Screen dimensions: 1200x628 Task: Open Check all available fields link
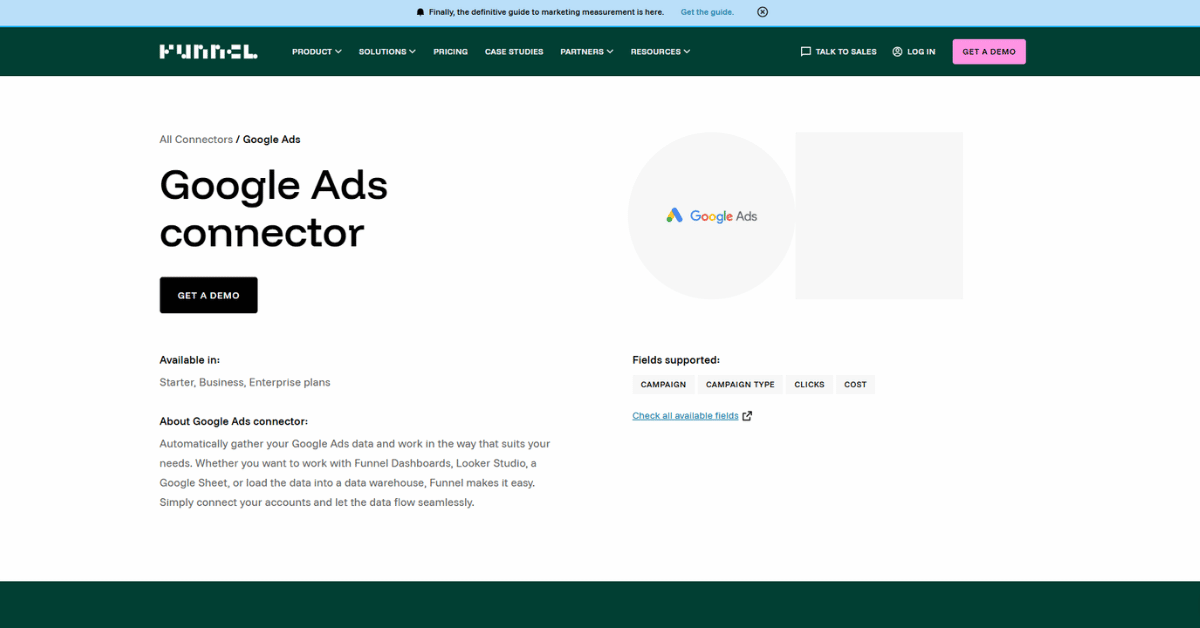pyautogui.click(x=685, y=416)
